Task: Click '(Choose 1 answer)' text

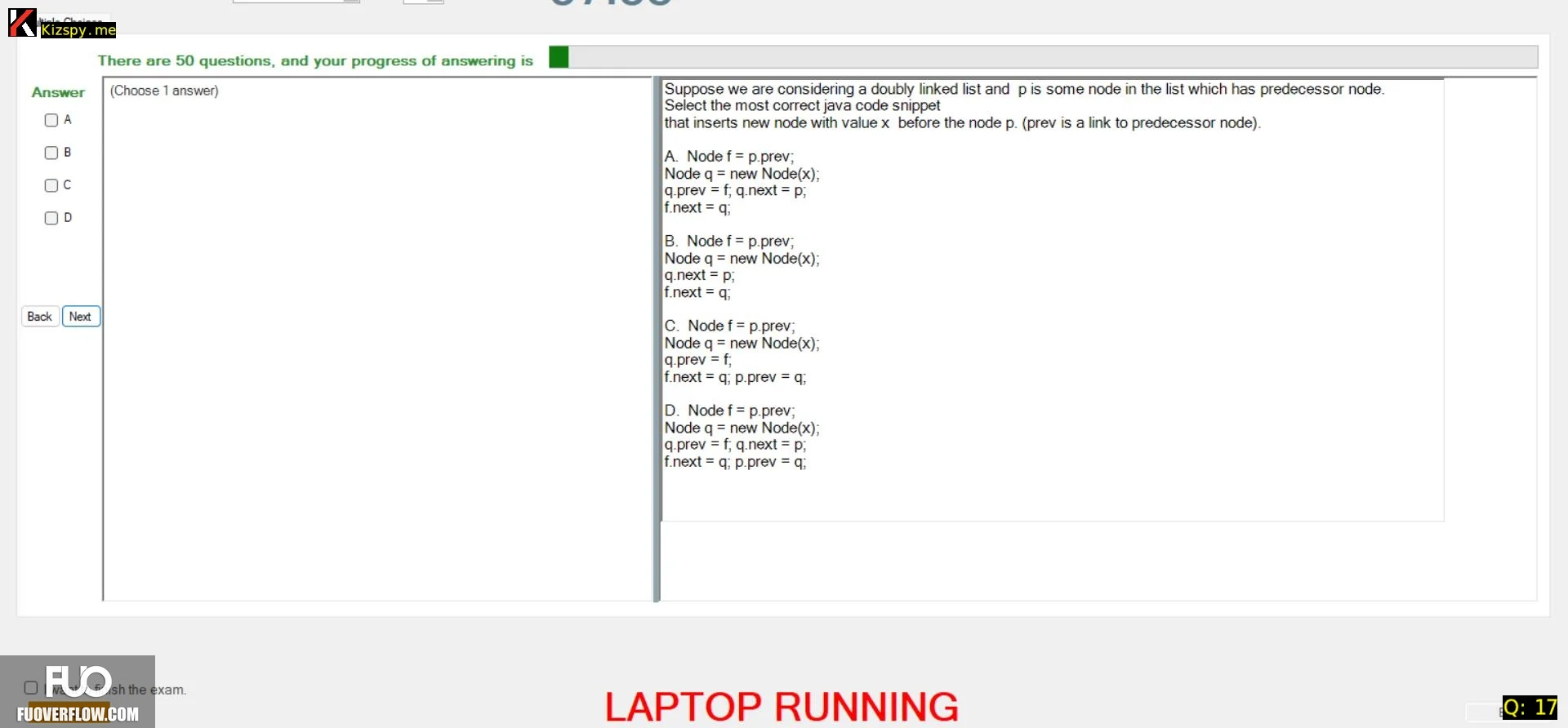Action: 164,91
